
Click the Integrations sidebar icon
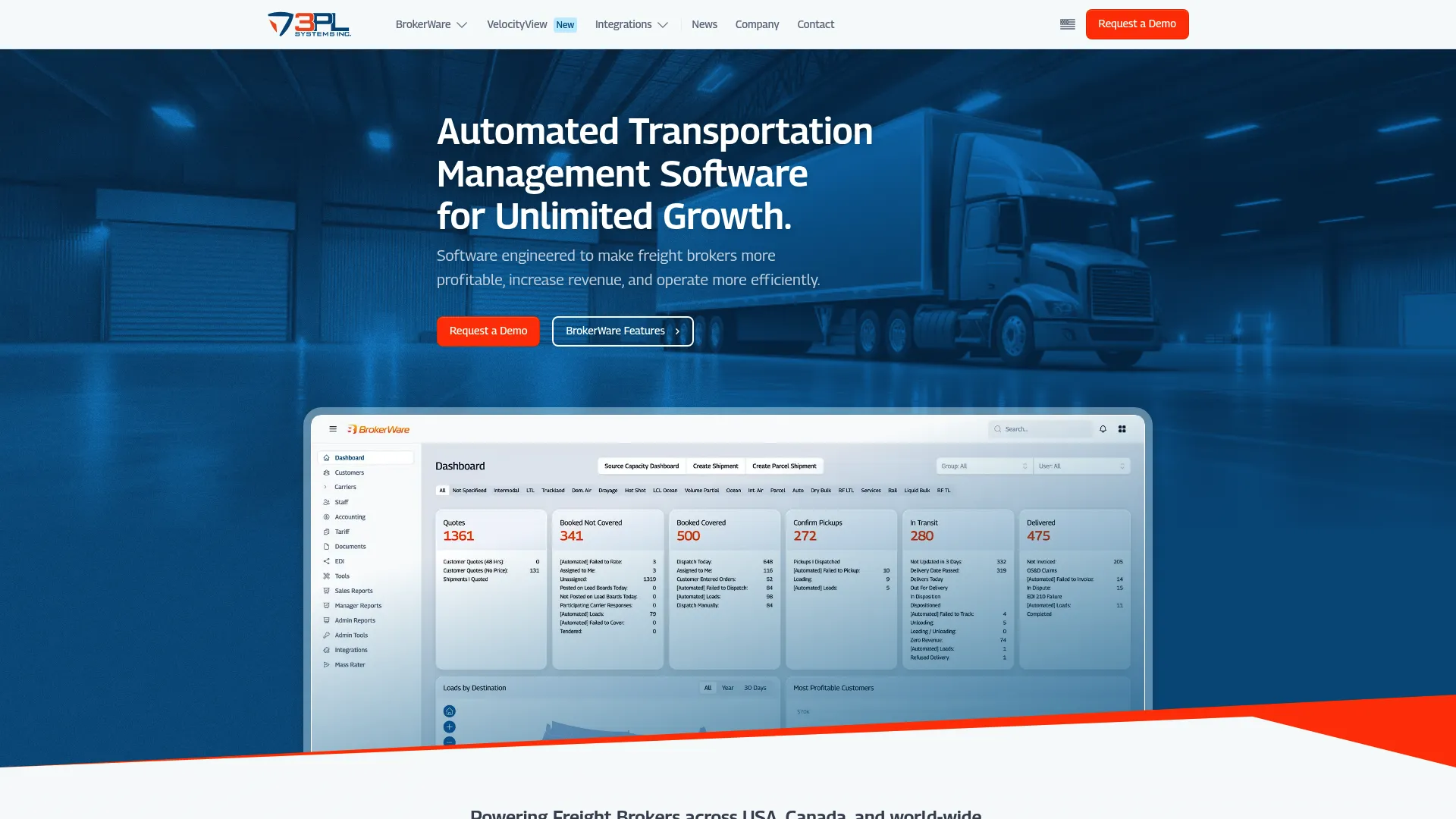click(326, 650)
